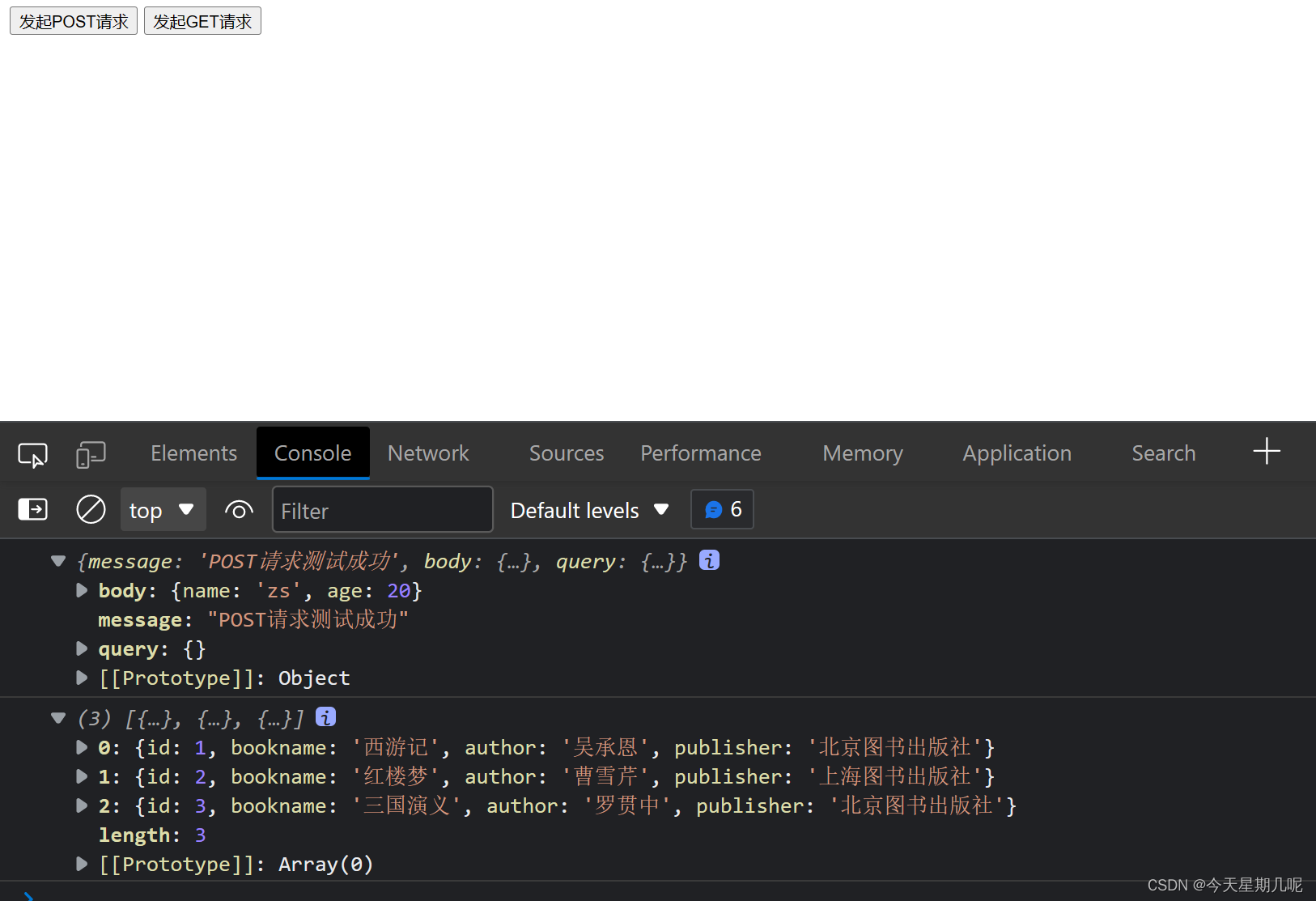This screenshot has width=1316, height=901.
Task: Click the 发起GET请求 button
Action: click(202, 20)
